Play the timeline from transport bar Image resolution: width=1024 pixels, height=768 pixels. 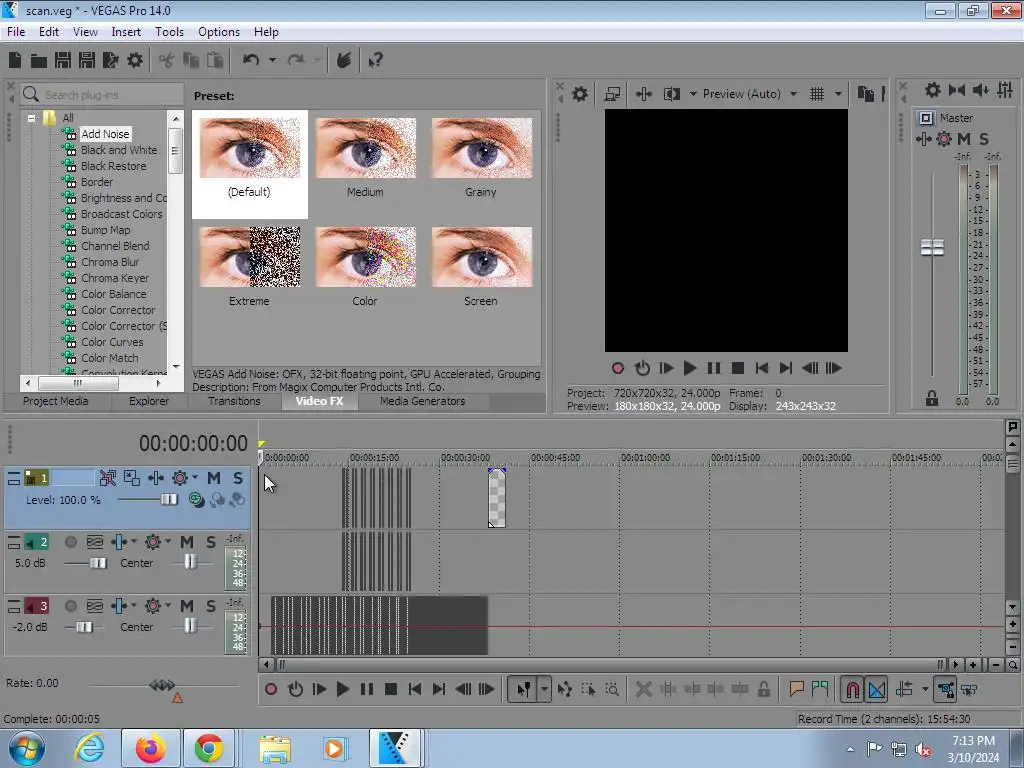[342, 689]
